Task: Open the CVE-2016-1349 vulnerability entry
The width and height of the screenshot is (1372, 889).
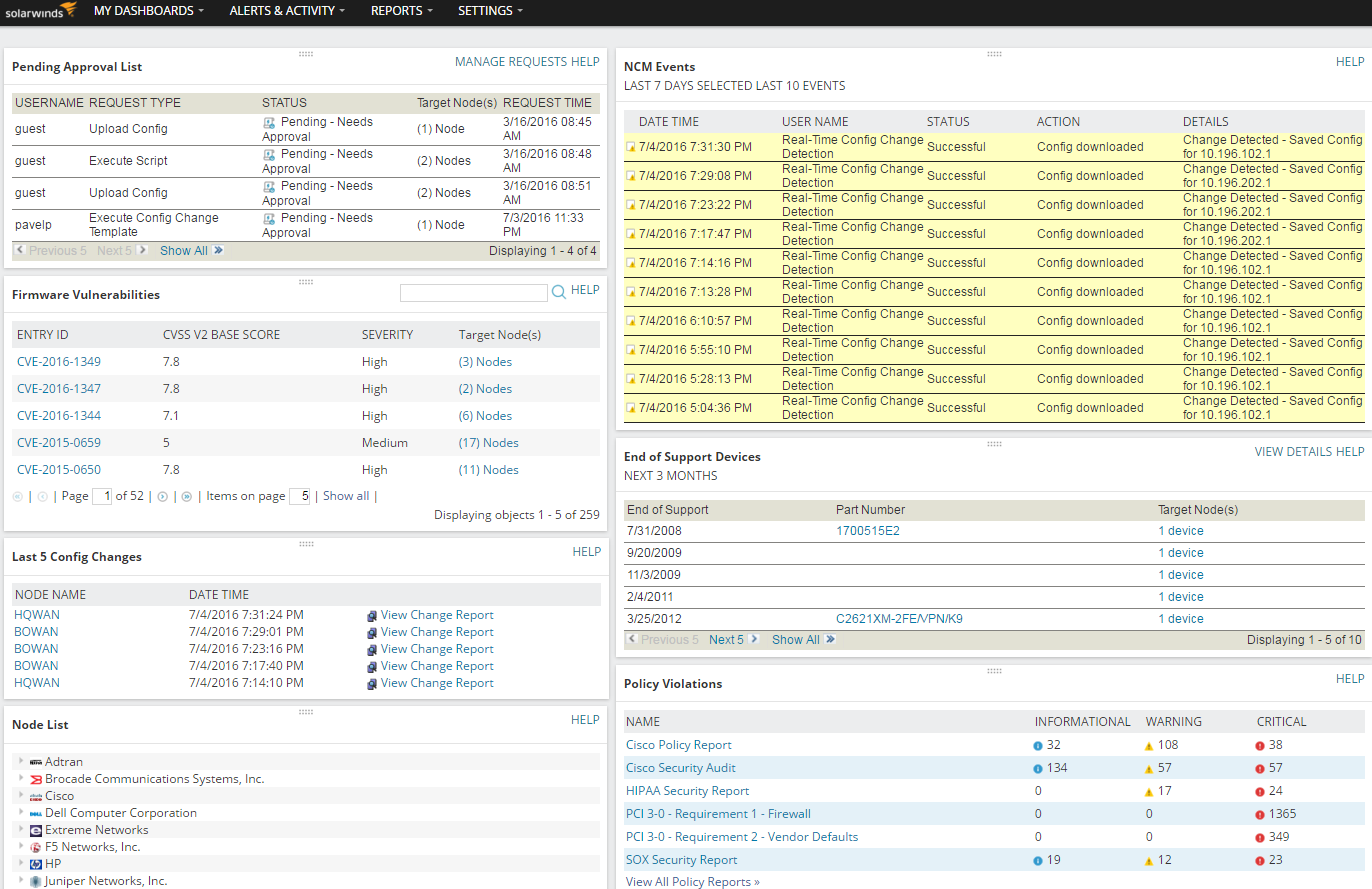Action: coord(59,362)
